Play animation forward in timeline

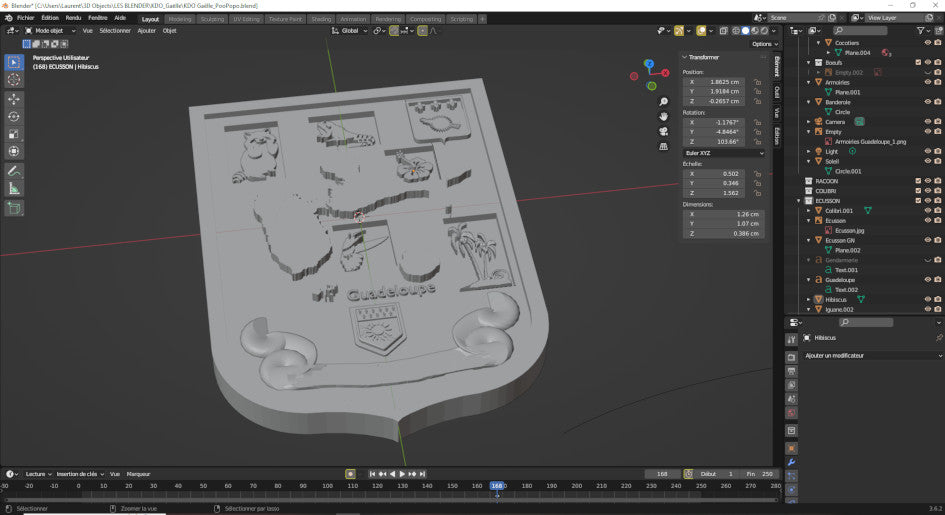pyautogui.click(x=403, y=474)
